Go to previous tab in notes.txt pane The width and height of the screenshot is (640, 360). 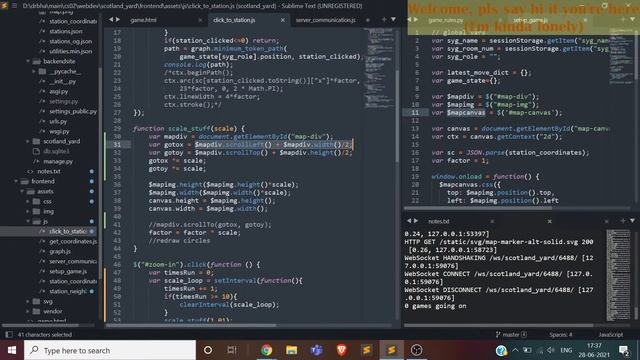click(409, 220)
